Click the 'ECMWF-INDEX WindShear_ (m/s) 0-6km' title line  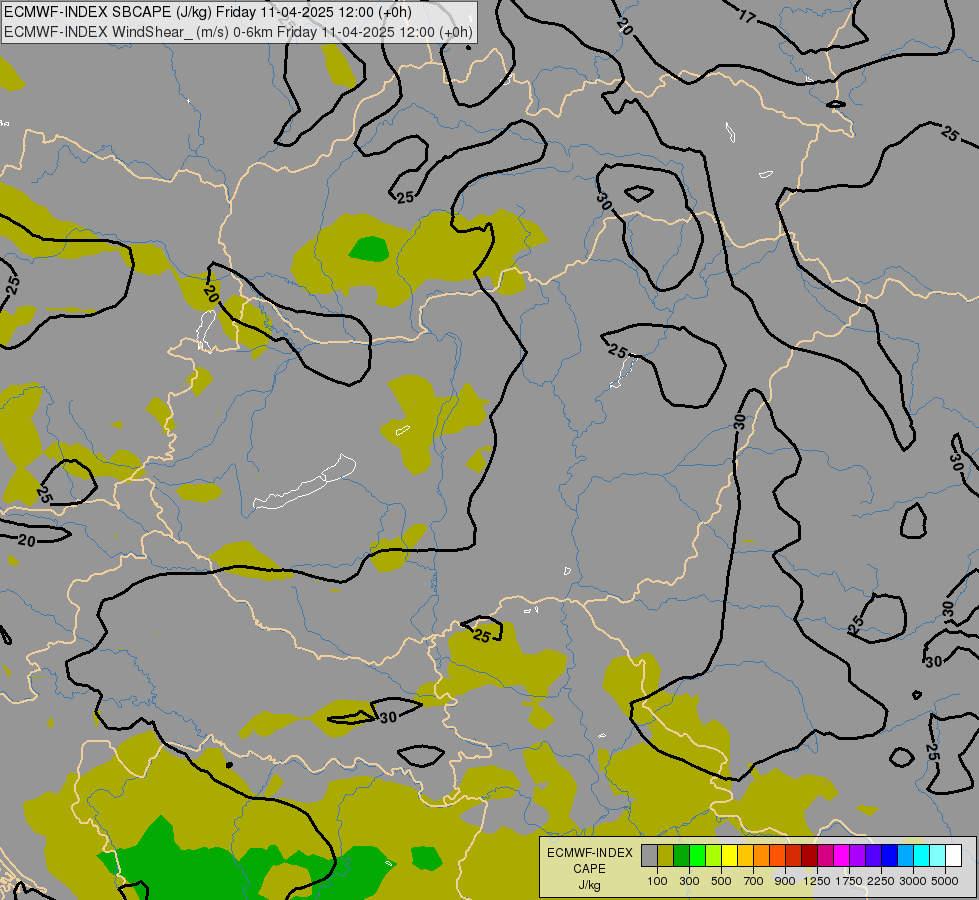pyautogui.click(x=239, y=32)
